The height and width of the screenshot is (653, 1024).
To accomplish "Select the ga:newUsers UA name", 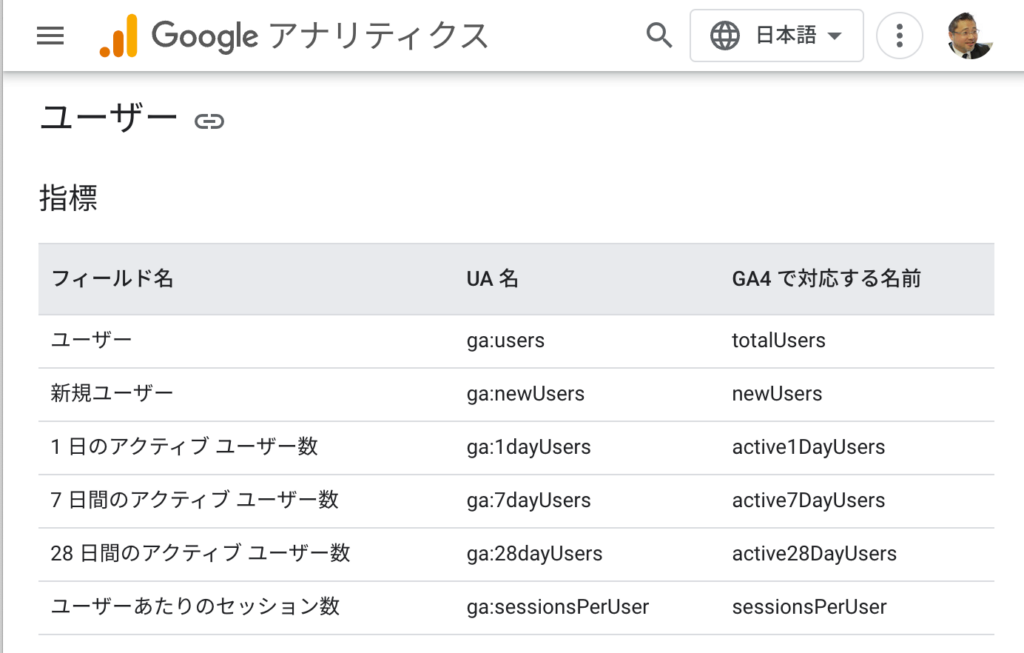I will click(x=525, y=394).
